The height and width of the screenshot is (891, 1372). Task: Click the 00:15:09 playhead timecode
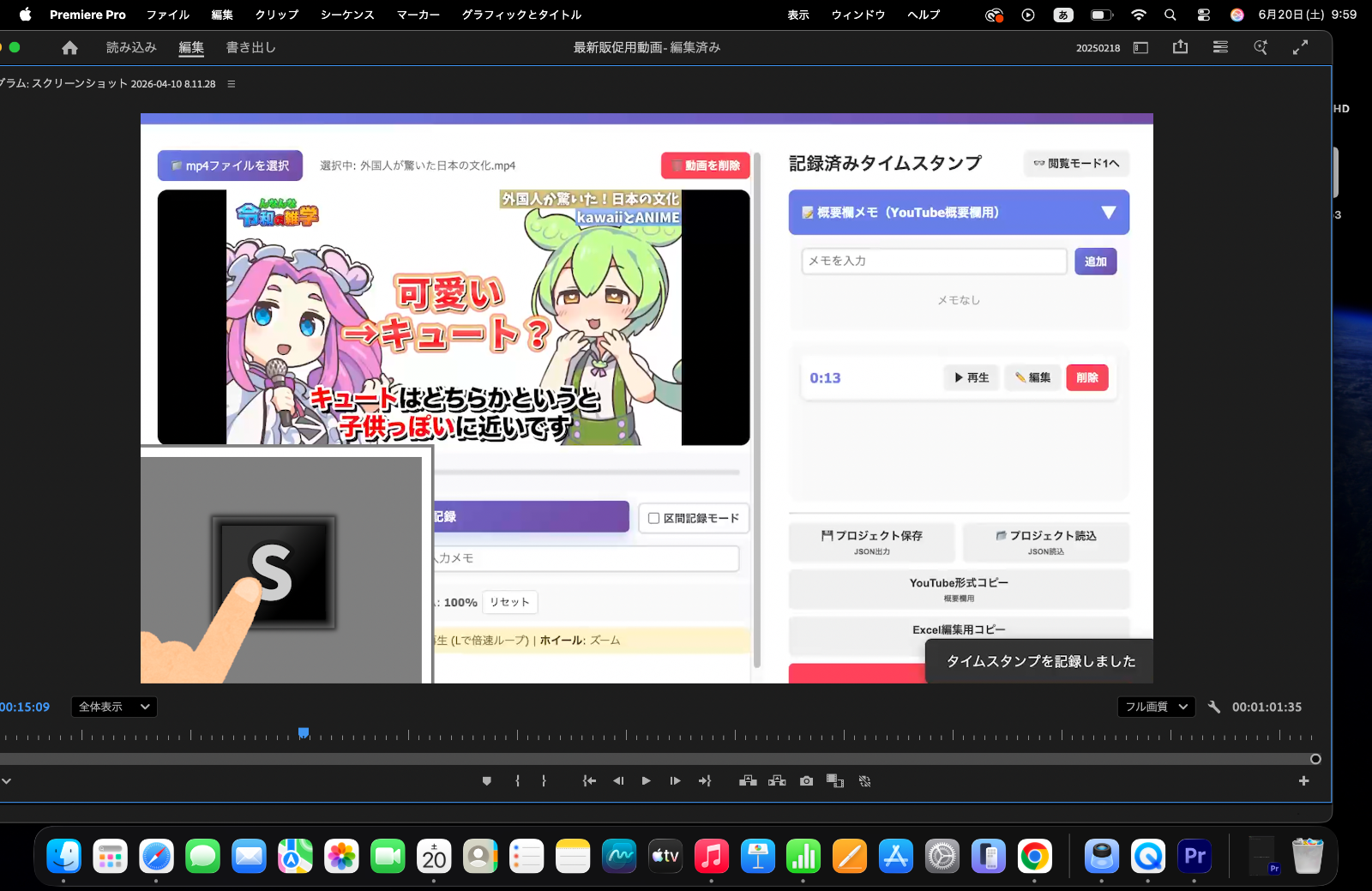click(25, 707)
